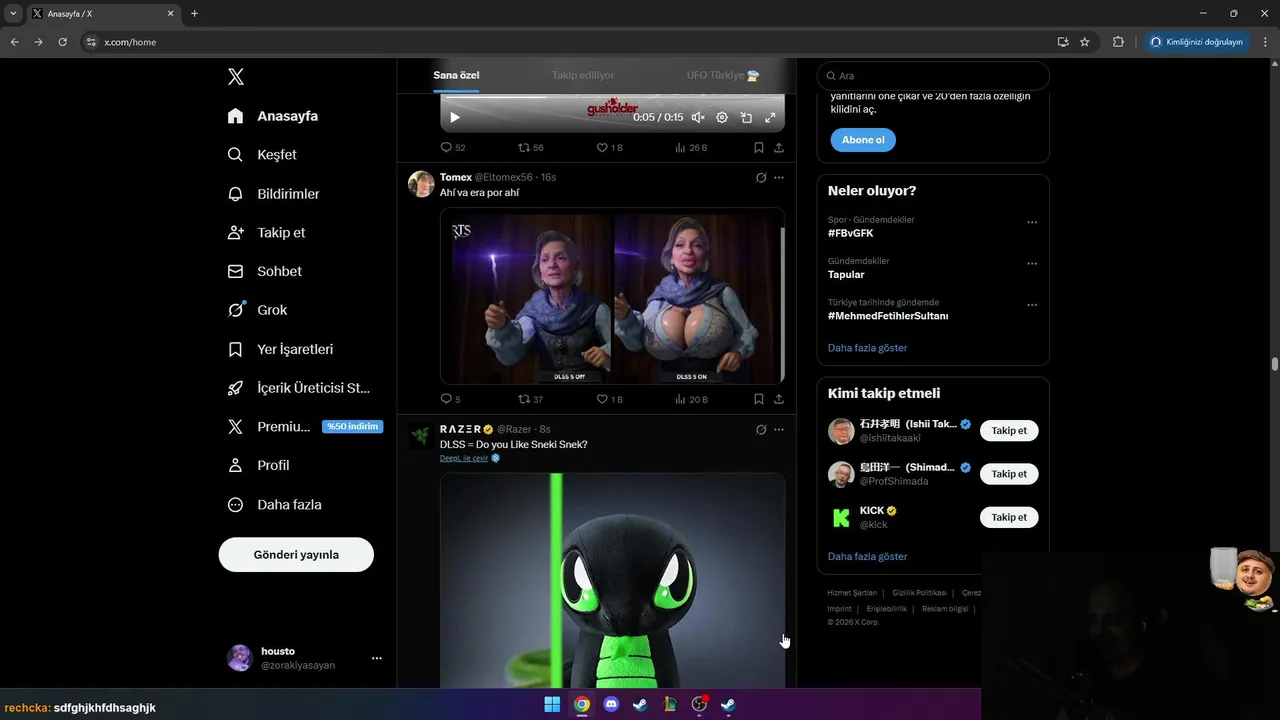Toggle picture-in-picture on video
Viewport: 1280px width, 720px height.
click(746, 117)
